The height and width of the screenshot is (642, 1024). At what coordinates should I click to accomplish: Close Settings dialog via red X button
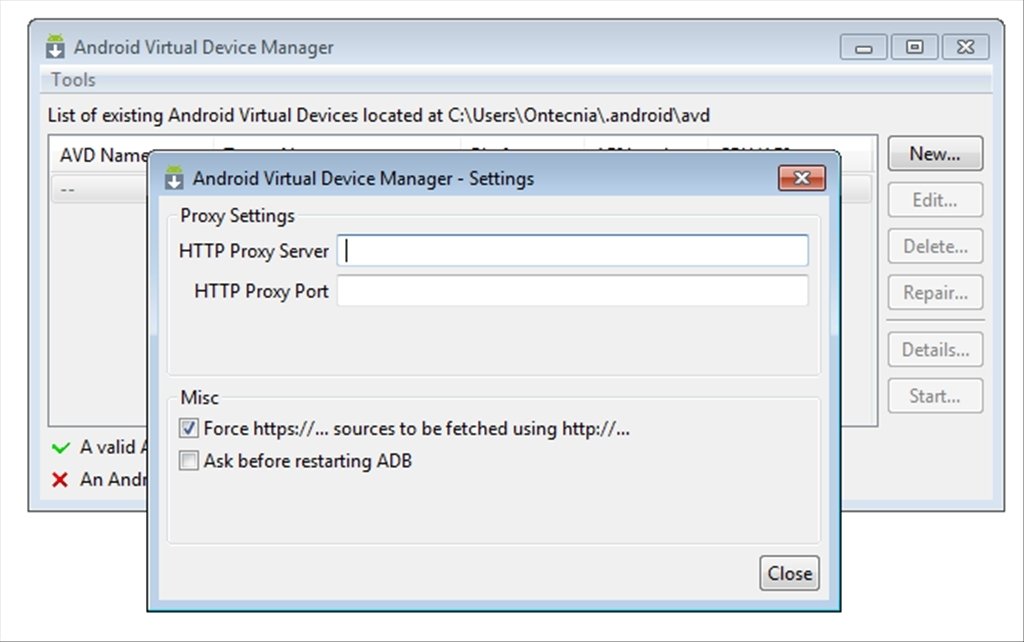(x=802, y=178)
